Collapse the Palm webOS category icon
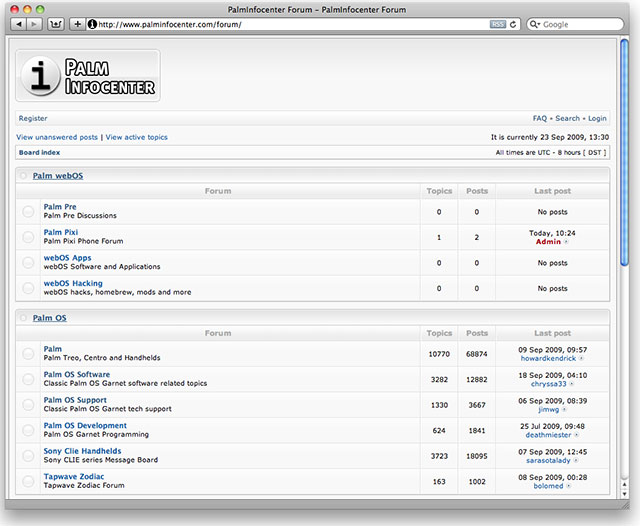This screenshot has width=640, height=526. (x=24, y=176)
